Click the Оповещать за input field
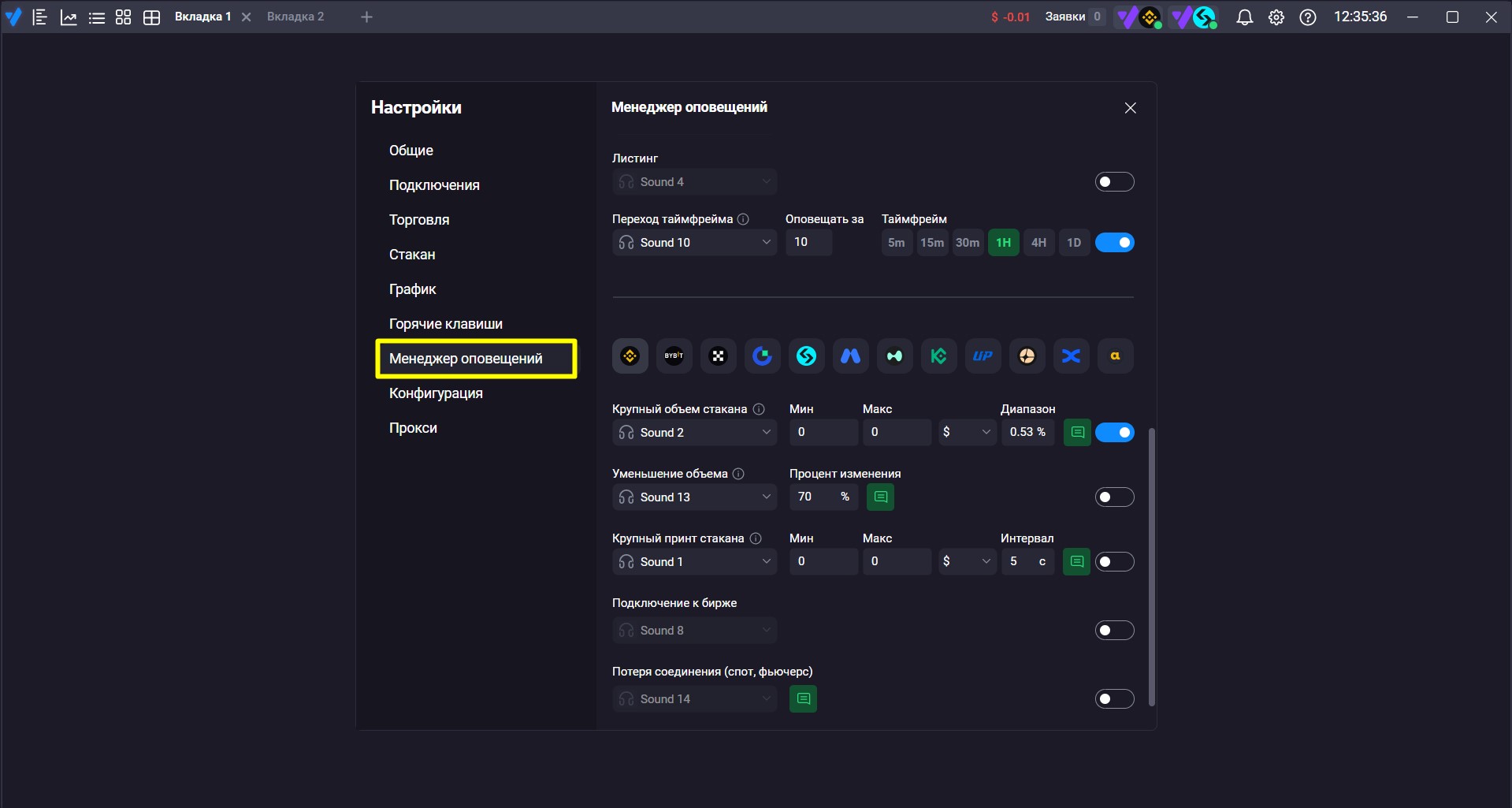 809,242
